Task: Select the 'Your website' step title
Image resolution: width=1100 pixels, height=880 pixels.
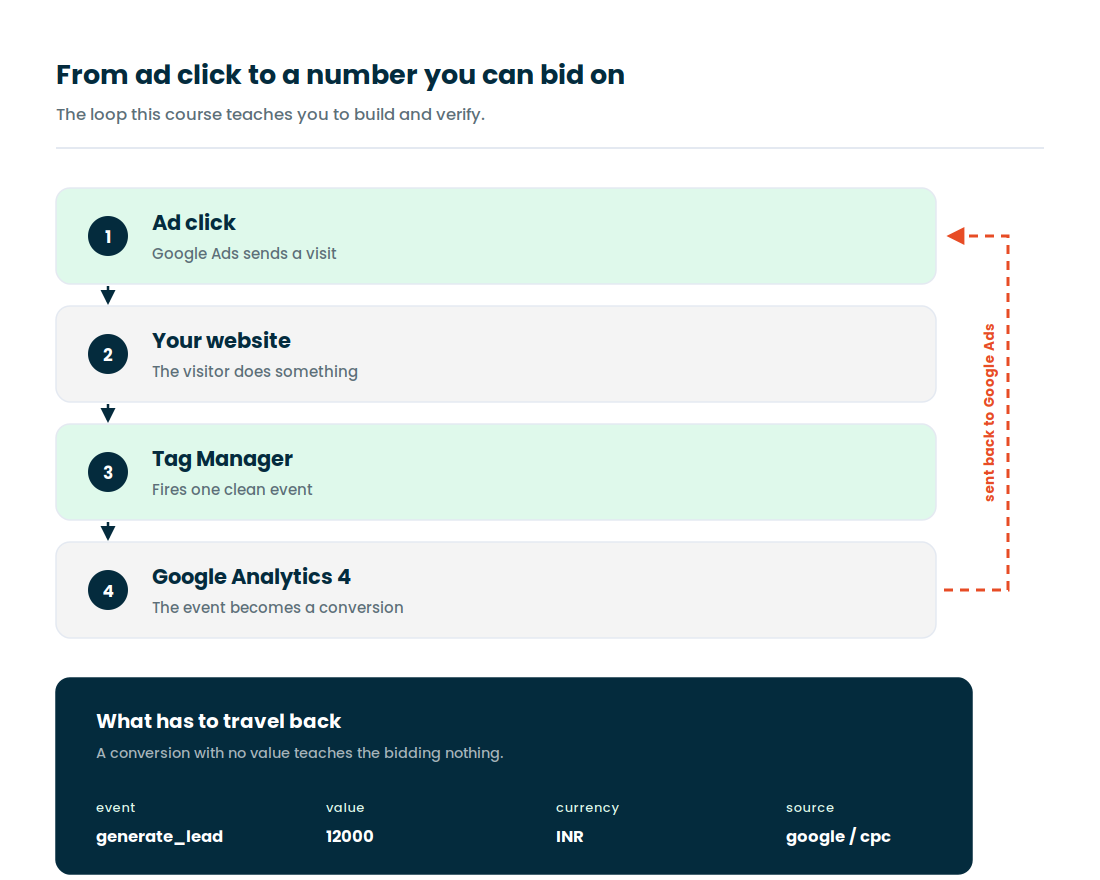Action: 221,340
